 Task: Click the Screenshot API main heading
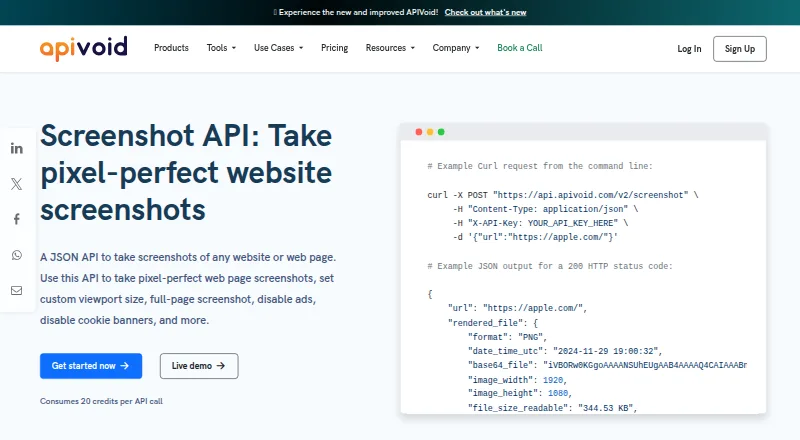tap(186, 173)
